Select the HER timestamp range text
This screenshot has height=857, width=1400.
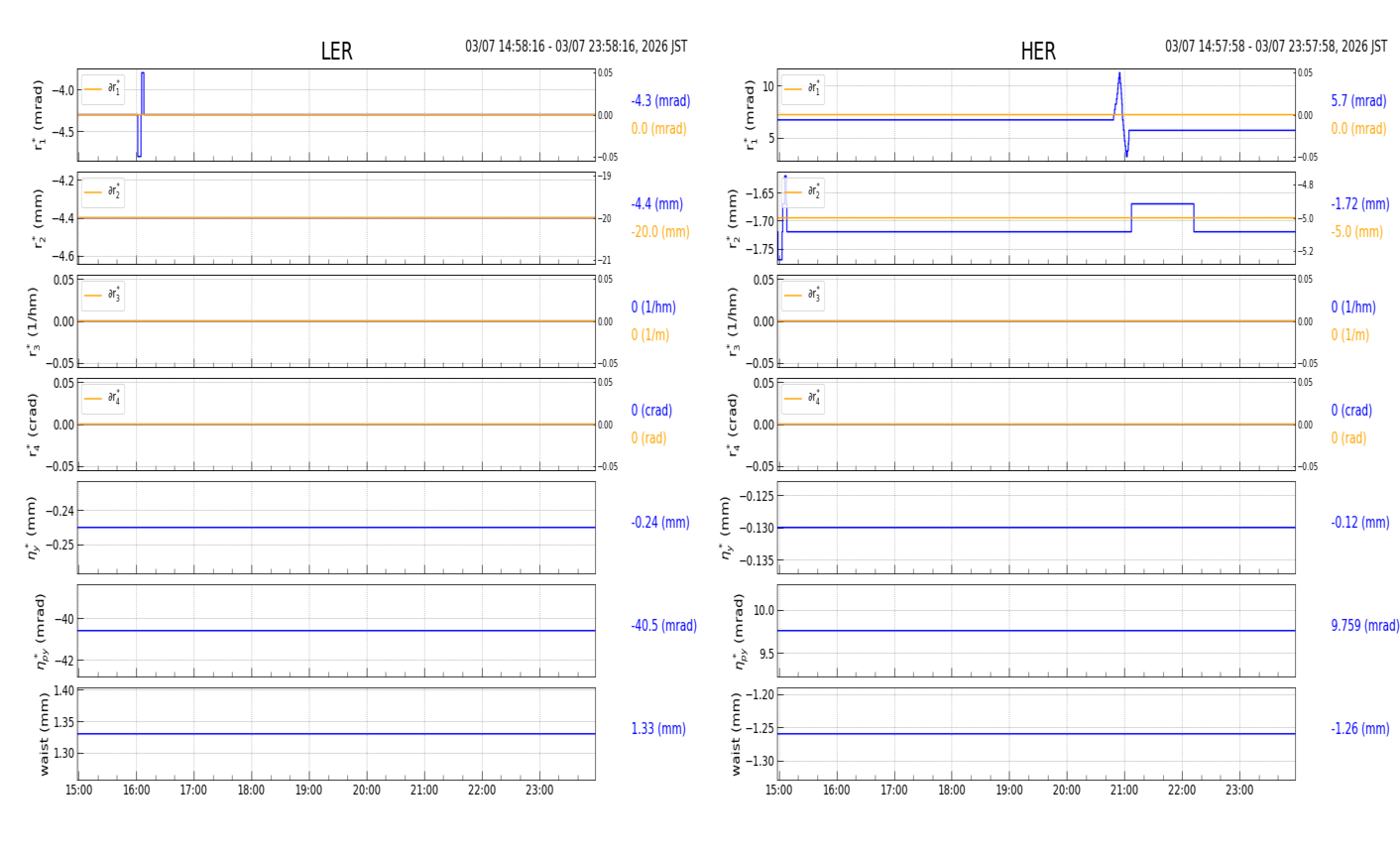[x=1275, y=47]
